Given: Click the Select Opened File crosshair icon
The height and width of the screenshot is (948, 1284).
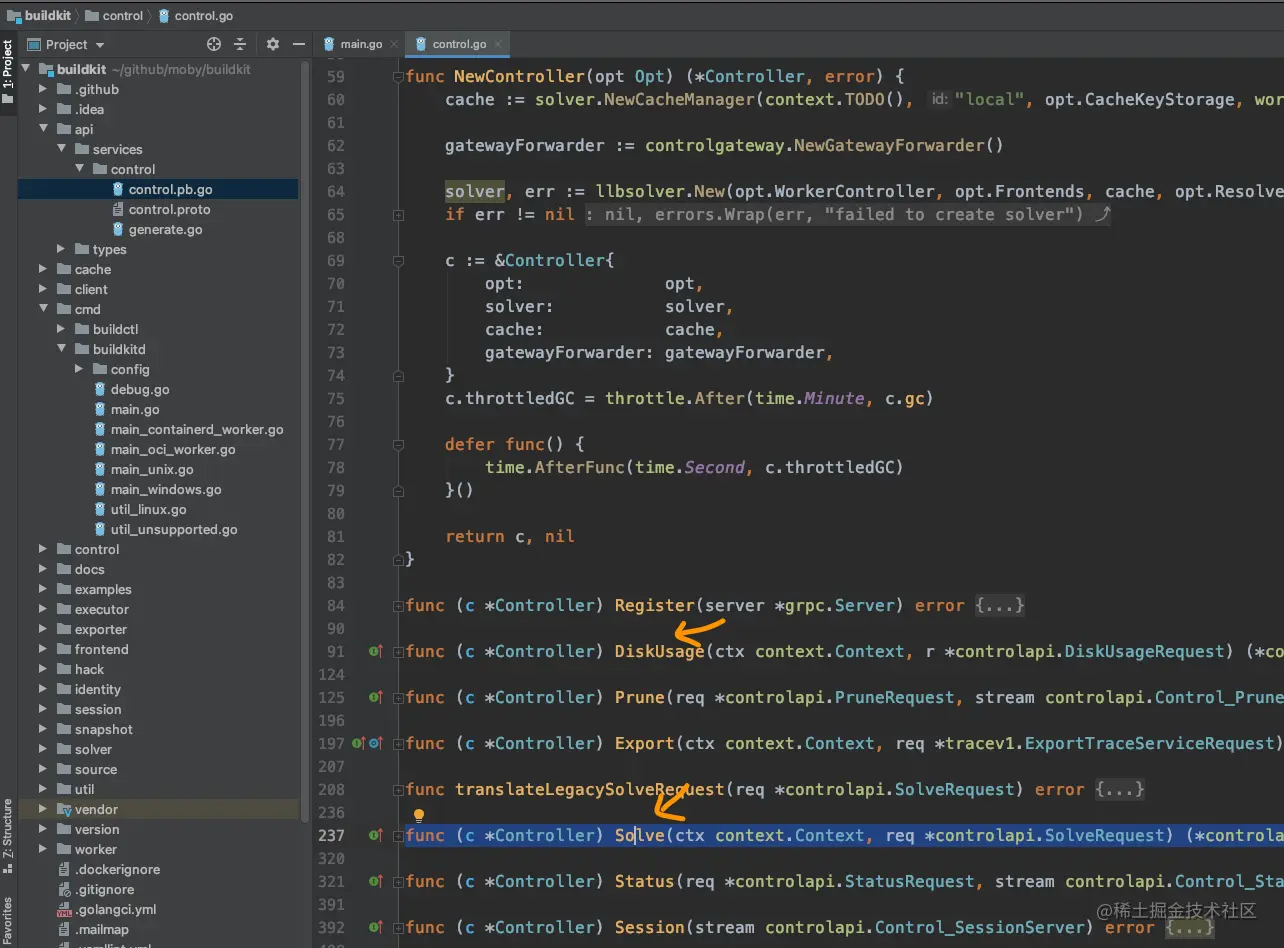Looking at the screenshot, I should [x=212, y=44].
